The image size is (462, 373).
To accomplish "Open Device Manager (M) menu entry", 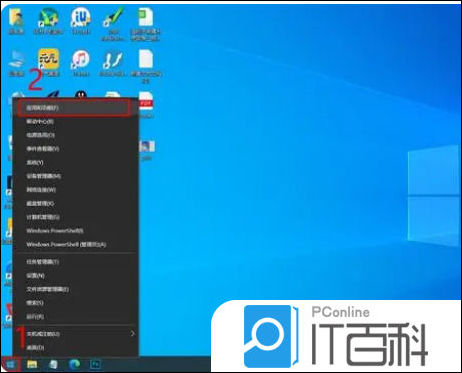I will 75,176.
